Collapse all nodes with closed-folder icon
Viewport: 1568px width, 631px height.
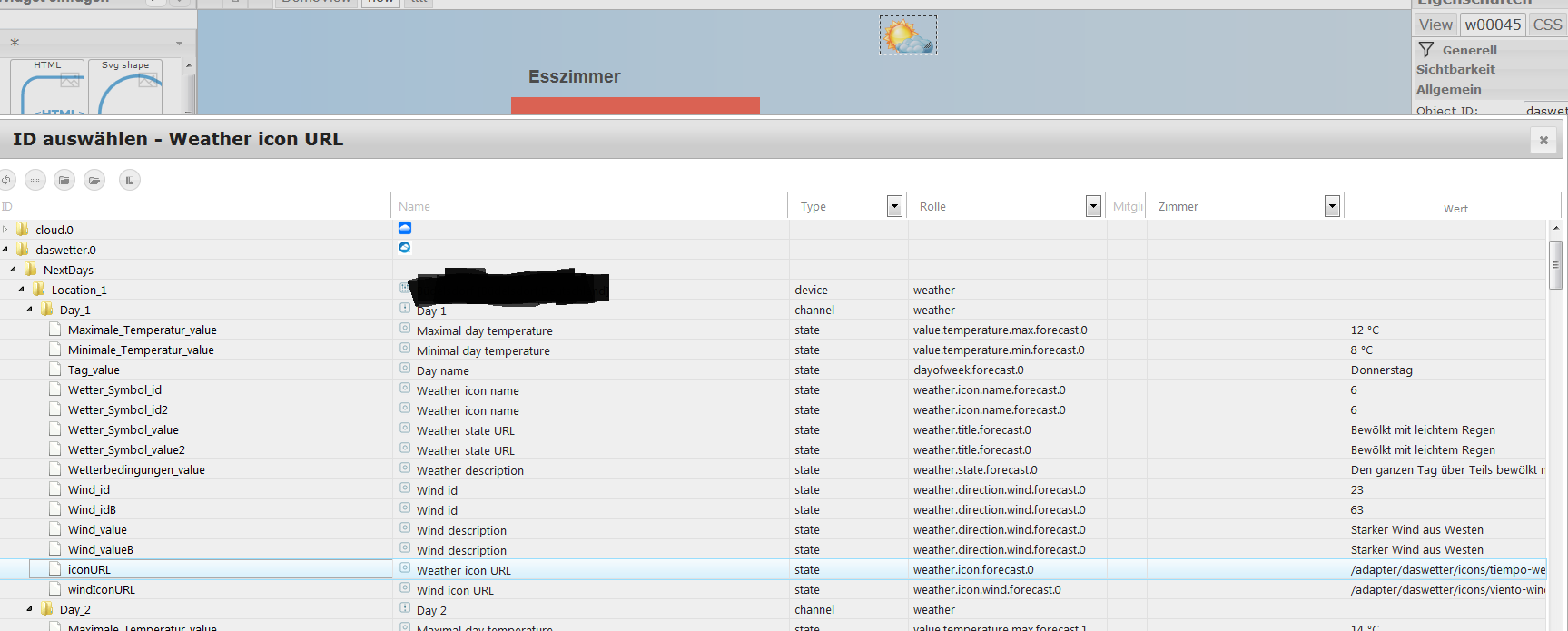click(x=64, y=180)
